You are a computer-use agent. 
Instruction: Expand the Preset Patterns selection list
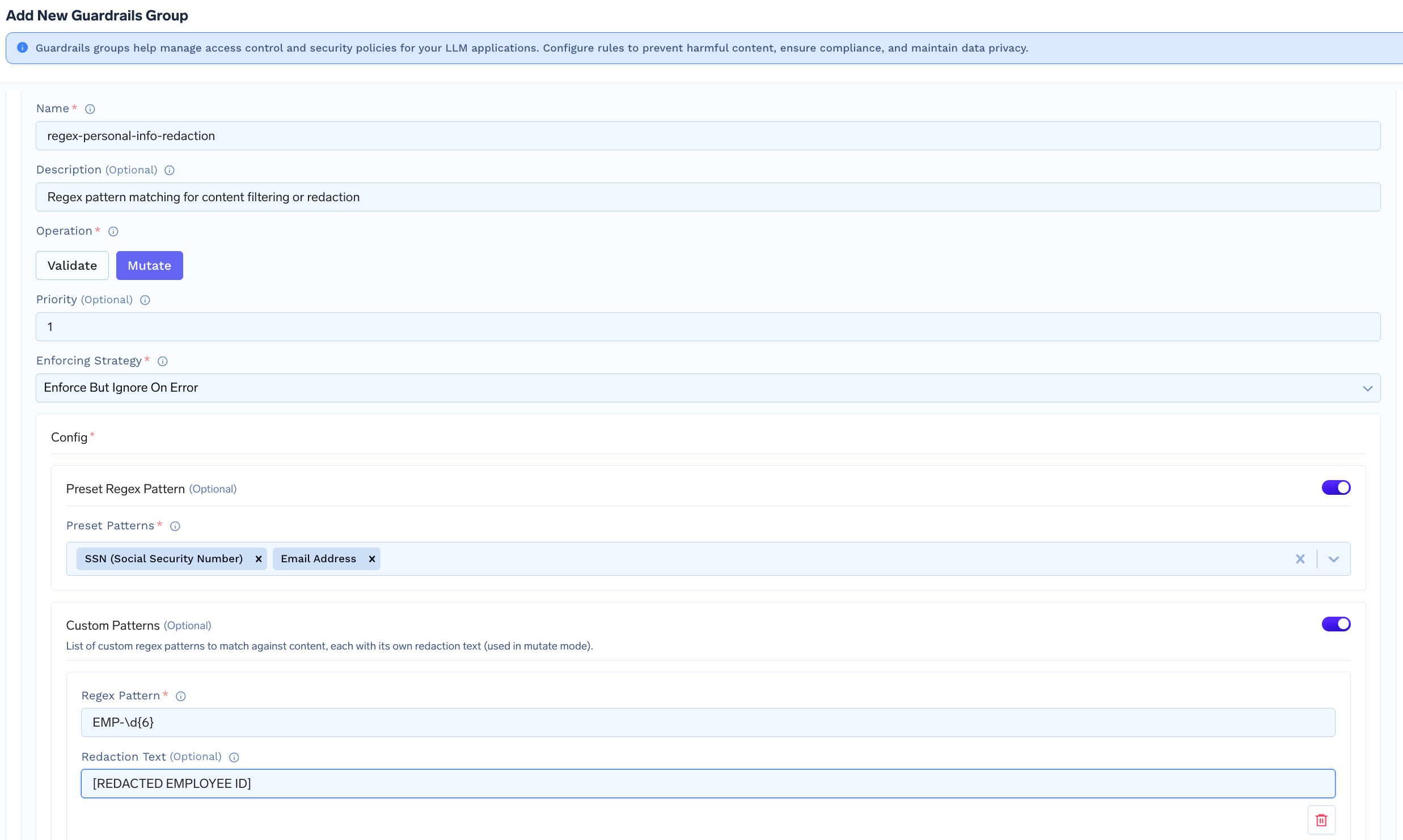click(1333, 559)
